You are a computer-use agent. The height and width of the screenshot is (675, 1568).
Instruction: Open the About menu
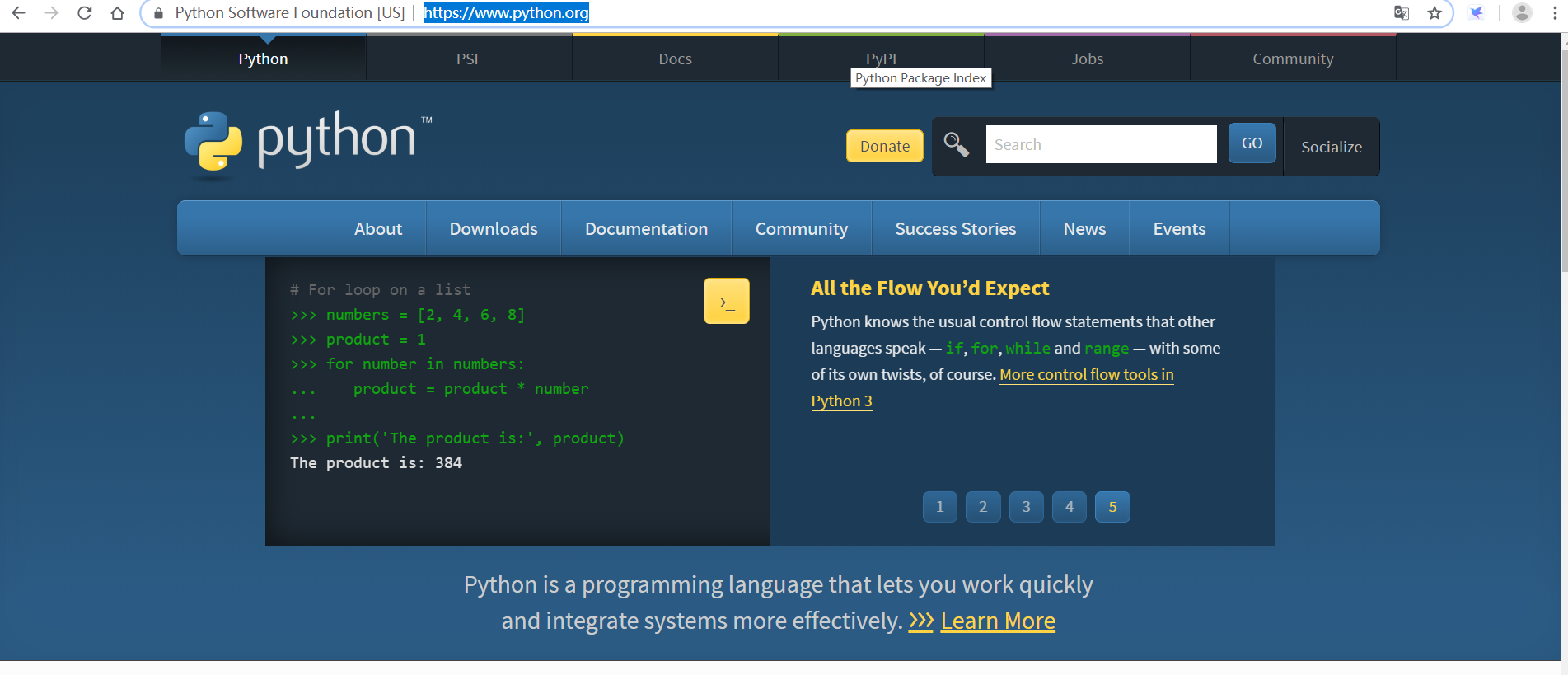(x=378, y=229)
